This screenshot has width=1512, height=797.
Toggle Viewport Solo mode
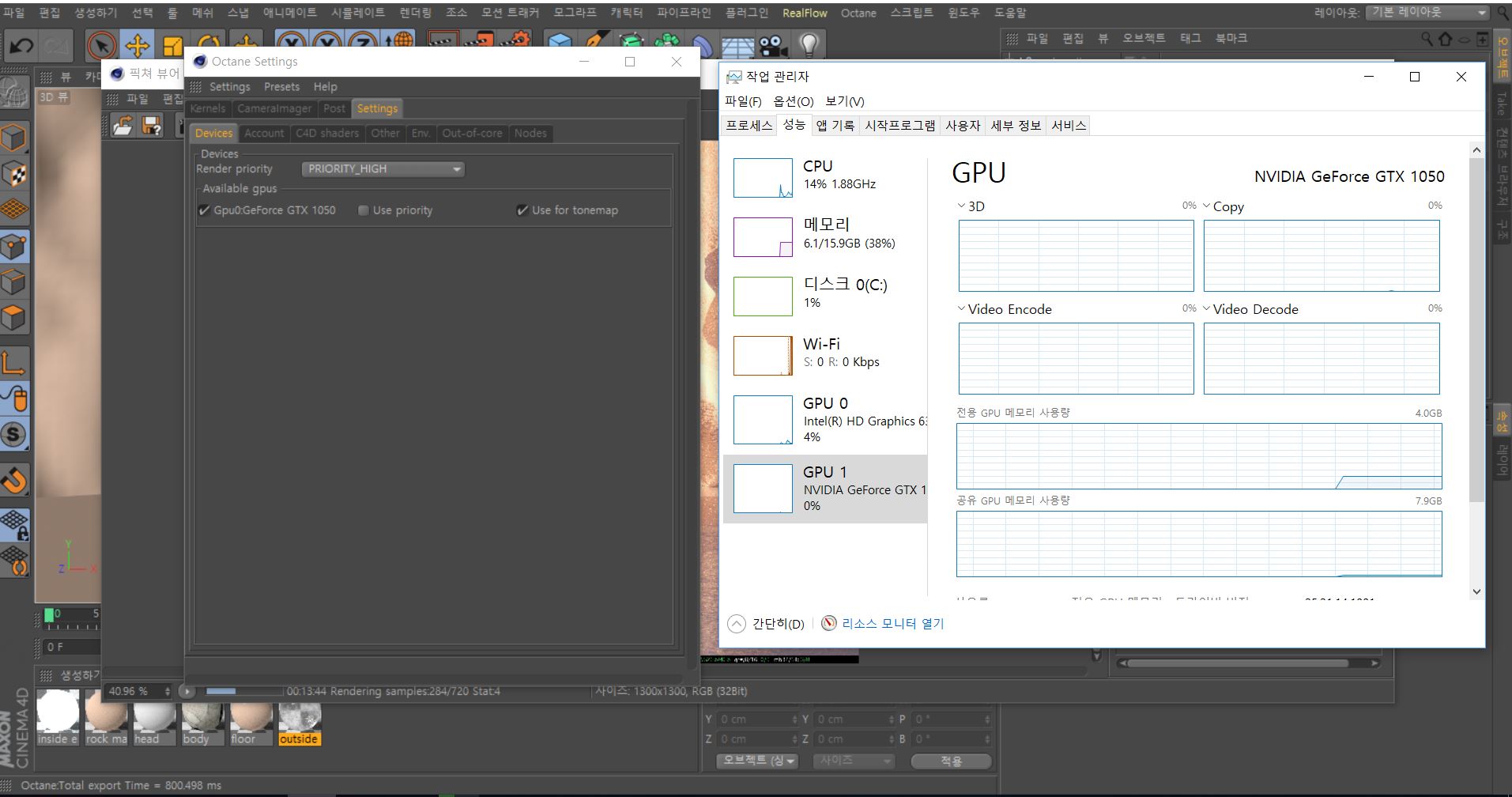tap(14, 434)
